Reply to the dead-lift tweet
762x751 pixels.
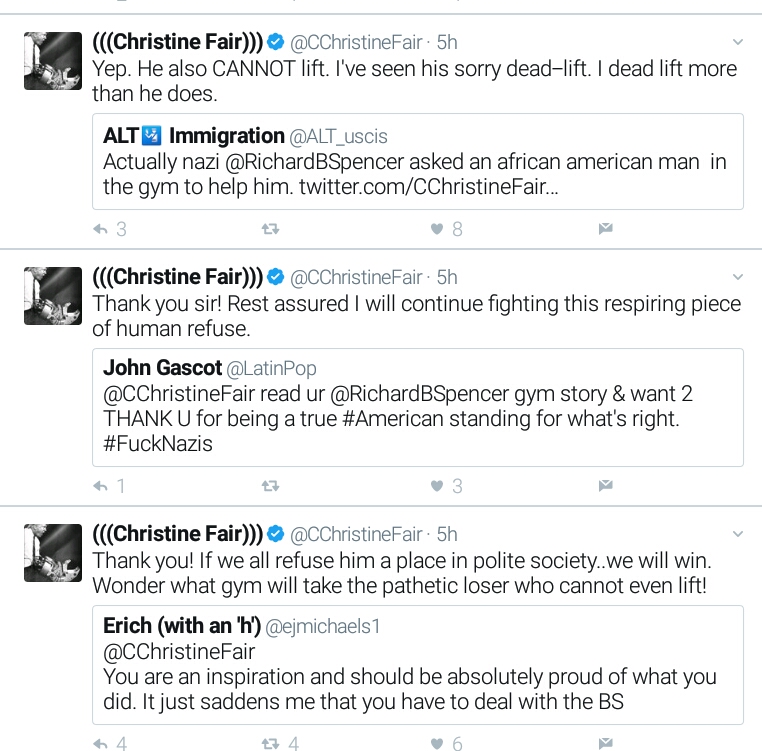click(x=101, y=229)
